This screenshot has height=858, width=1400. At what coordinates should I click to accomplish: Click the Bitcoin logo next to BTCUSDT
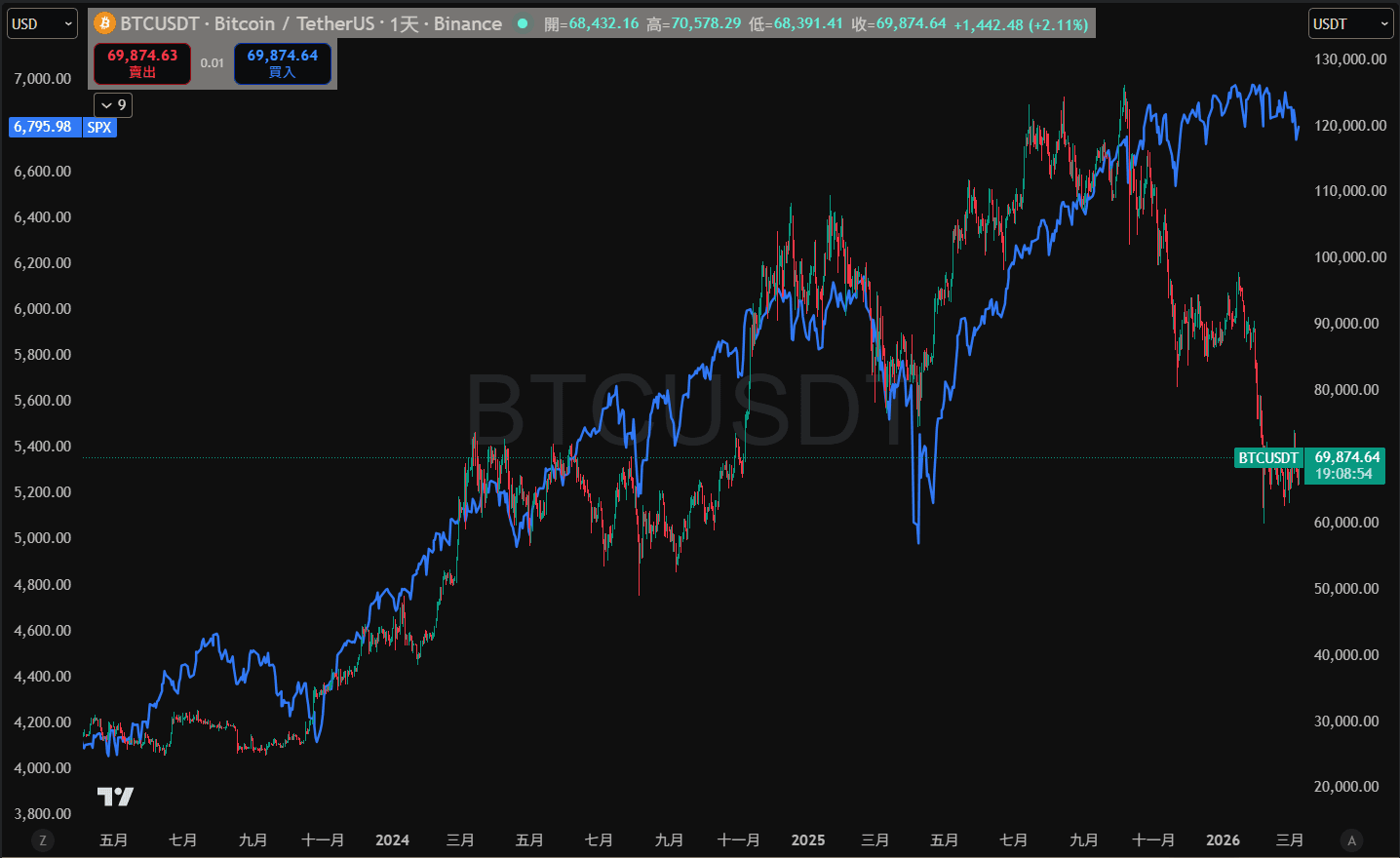click(103, 22)
